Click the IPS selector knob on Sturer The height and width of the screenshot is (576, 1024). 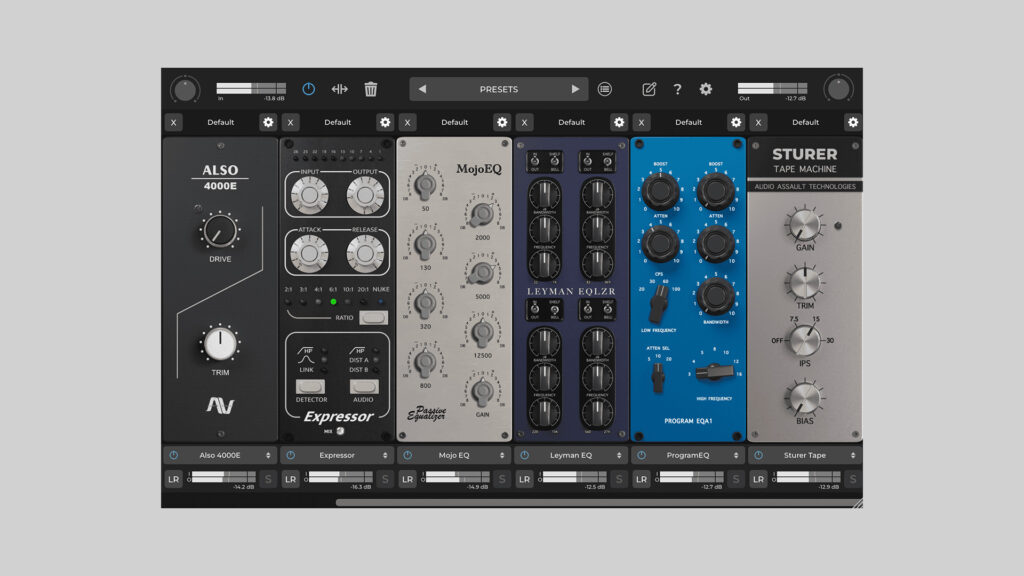click(x=804, y=340)
